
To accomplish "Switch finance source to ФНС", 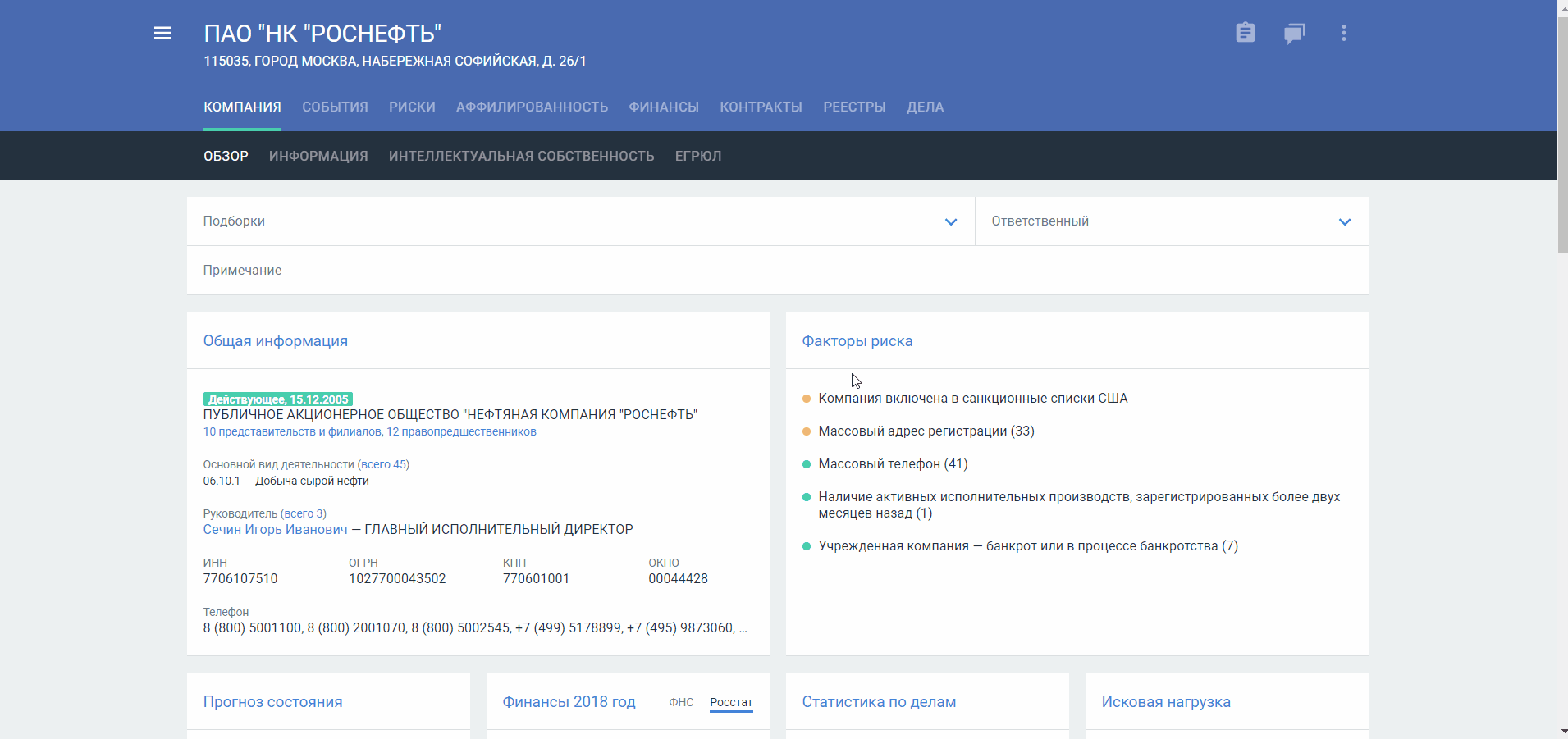I will [x=681, y=702].
